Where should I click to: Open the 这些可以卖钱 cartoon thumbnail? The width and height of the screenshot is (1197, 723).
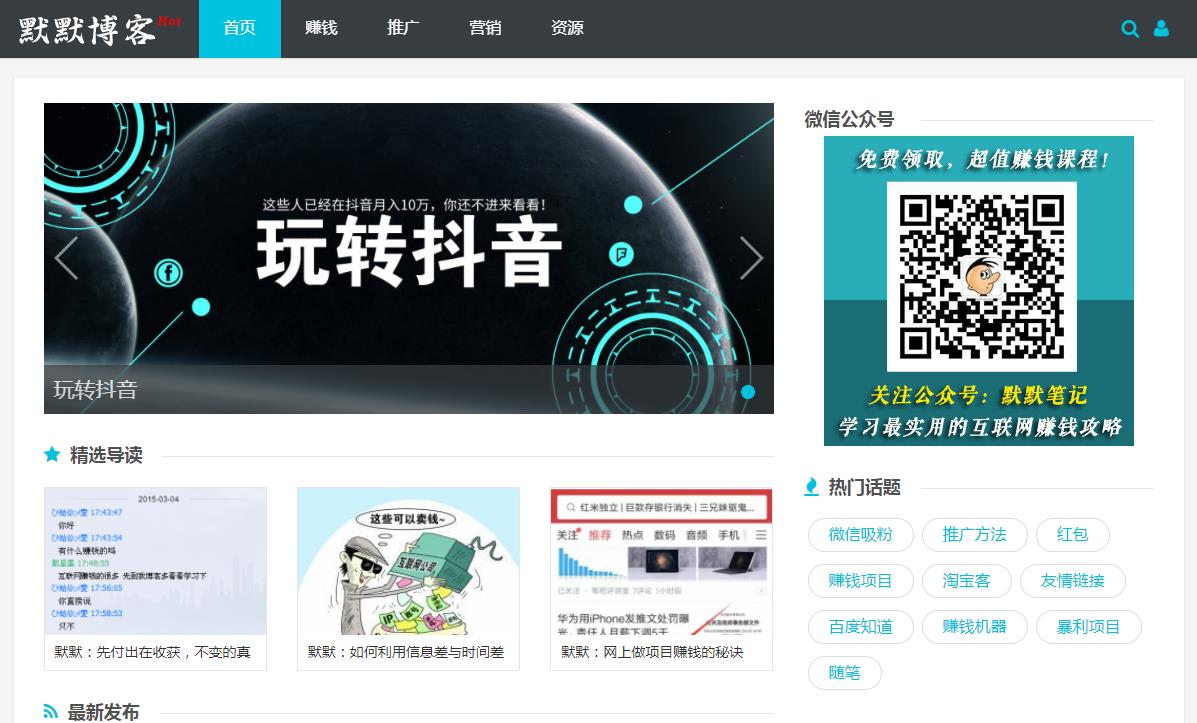pyautogui.click(x=408, y=561)
